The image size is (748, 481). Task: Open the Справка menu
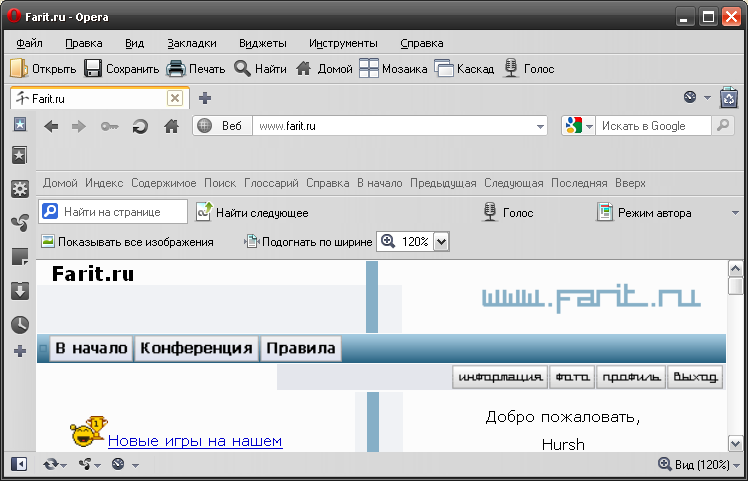422,43
